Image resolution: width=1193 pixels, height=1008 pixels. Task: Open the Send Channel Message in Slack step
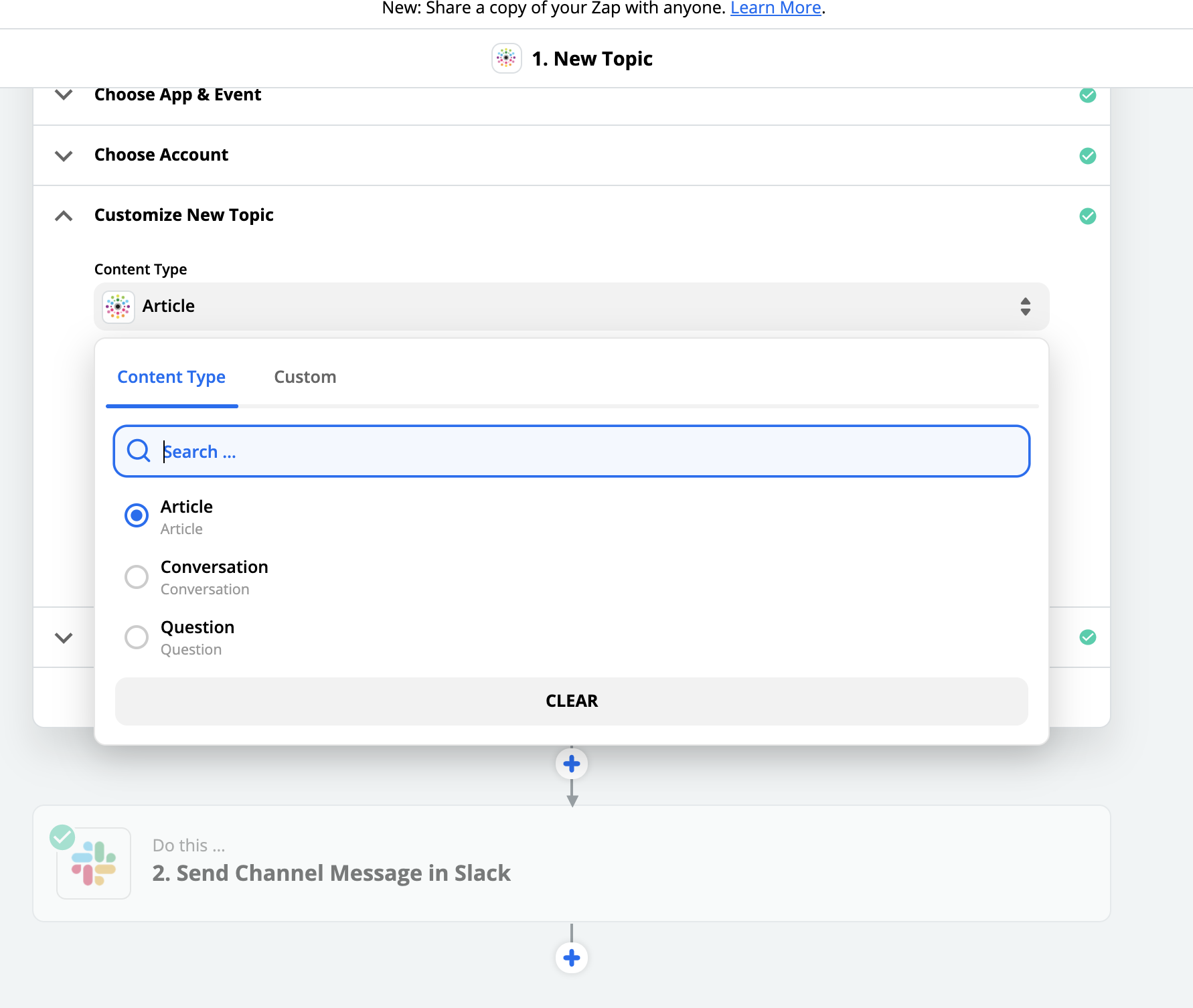pos(572,863)
